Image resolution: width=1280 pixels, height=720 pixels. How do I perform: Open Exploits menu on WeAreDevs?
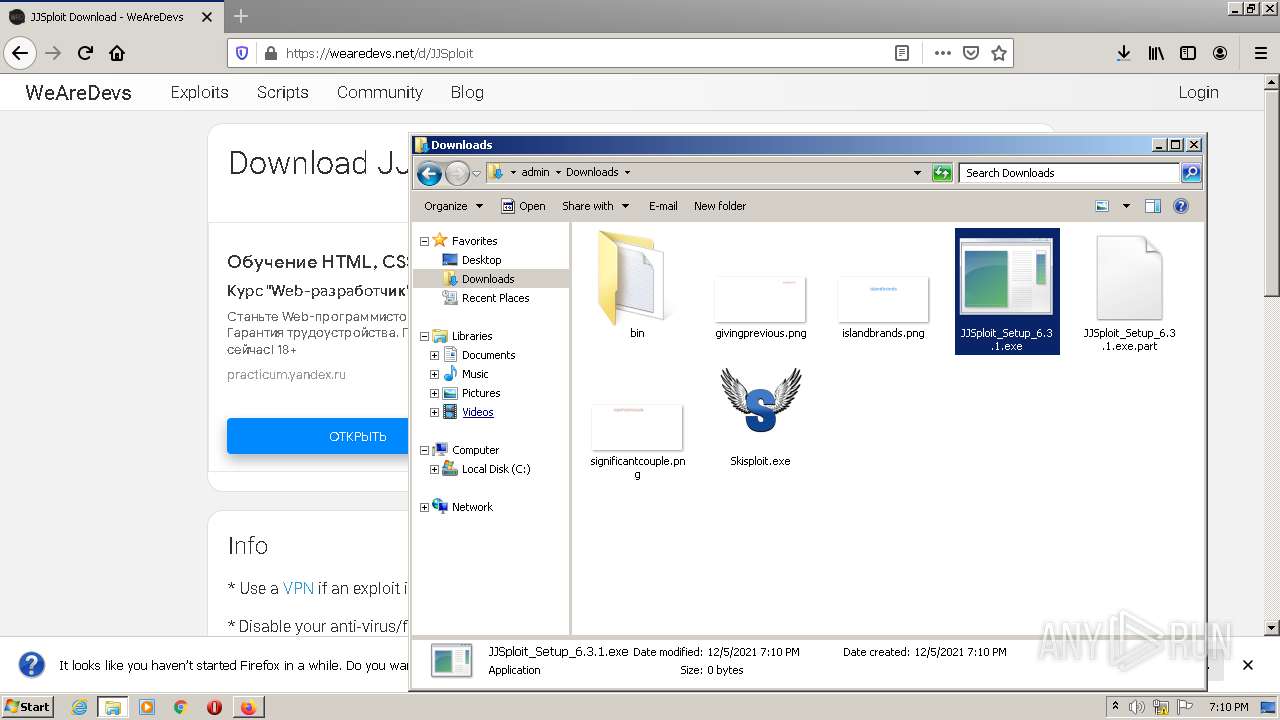pos(199,92)
